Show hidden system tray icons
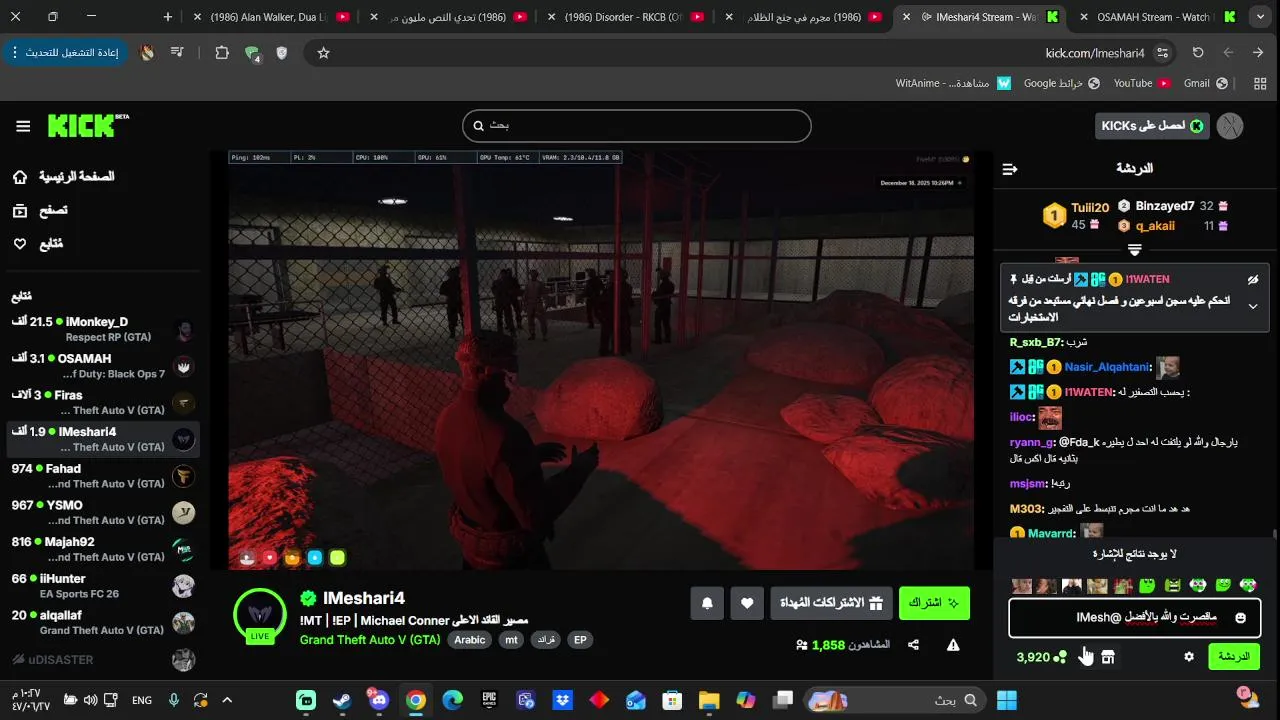 click(227, 700)
